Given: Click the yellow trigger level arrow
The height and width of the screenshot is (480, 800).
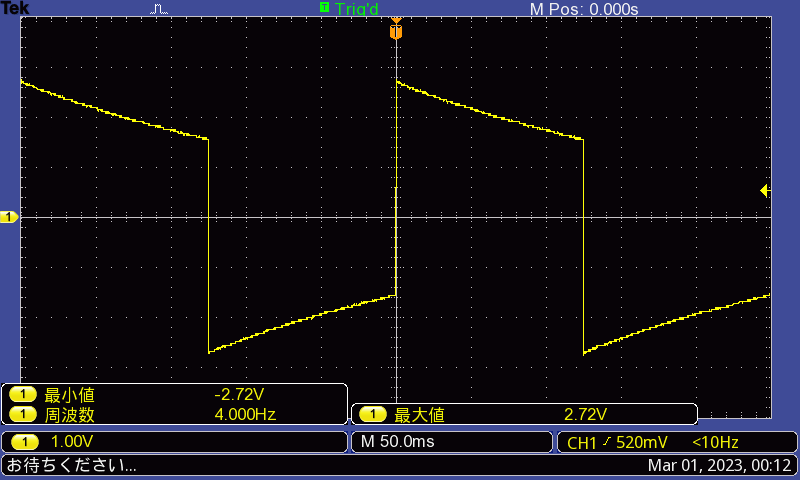Looking at the screenshot, I should [764, 191].
